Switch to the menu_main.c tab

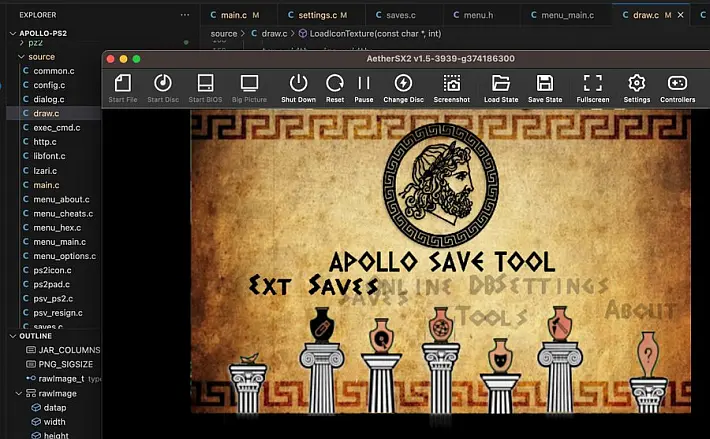567,15
